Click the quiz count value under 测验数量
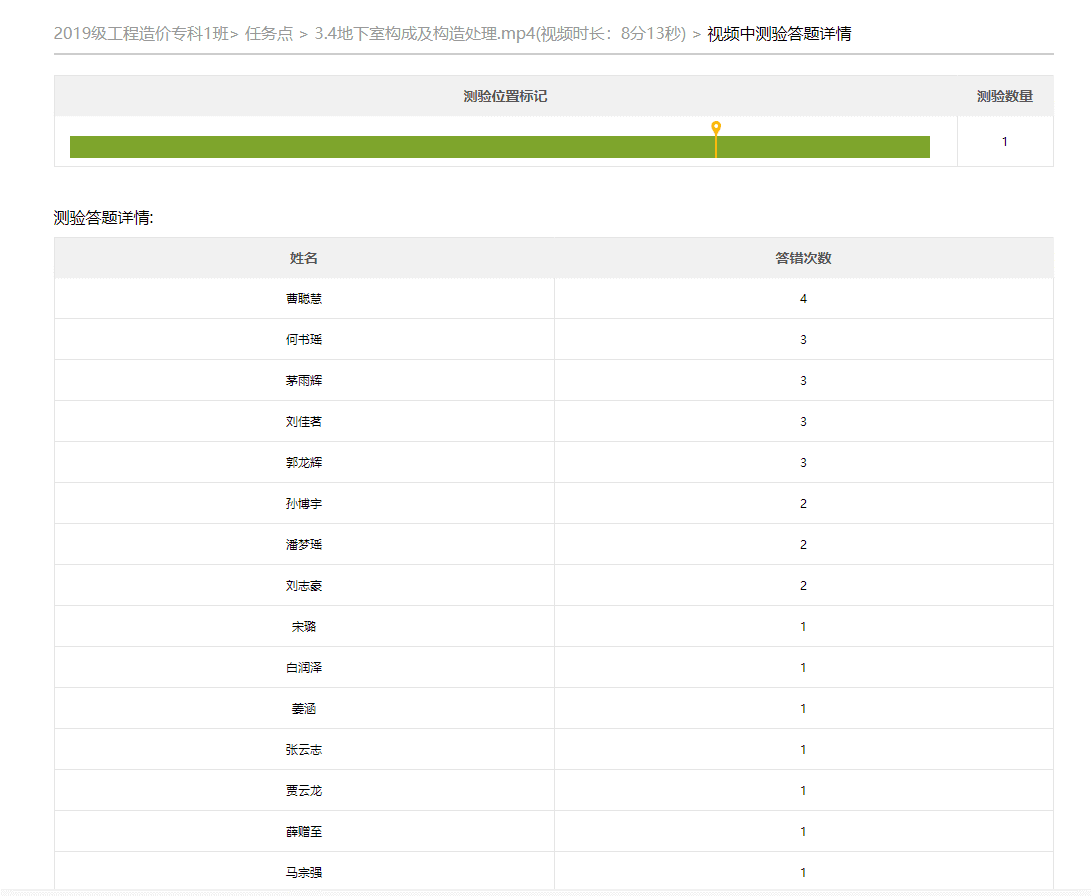This screenshot has width=1091, height=896. click(x=1004, y=142)
